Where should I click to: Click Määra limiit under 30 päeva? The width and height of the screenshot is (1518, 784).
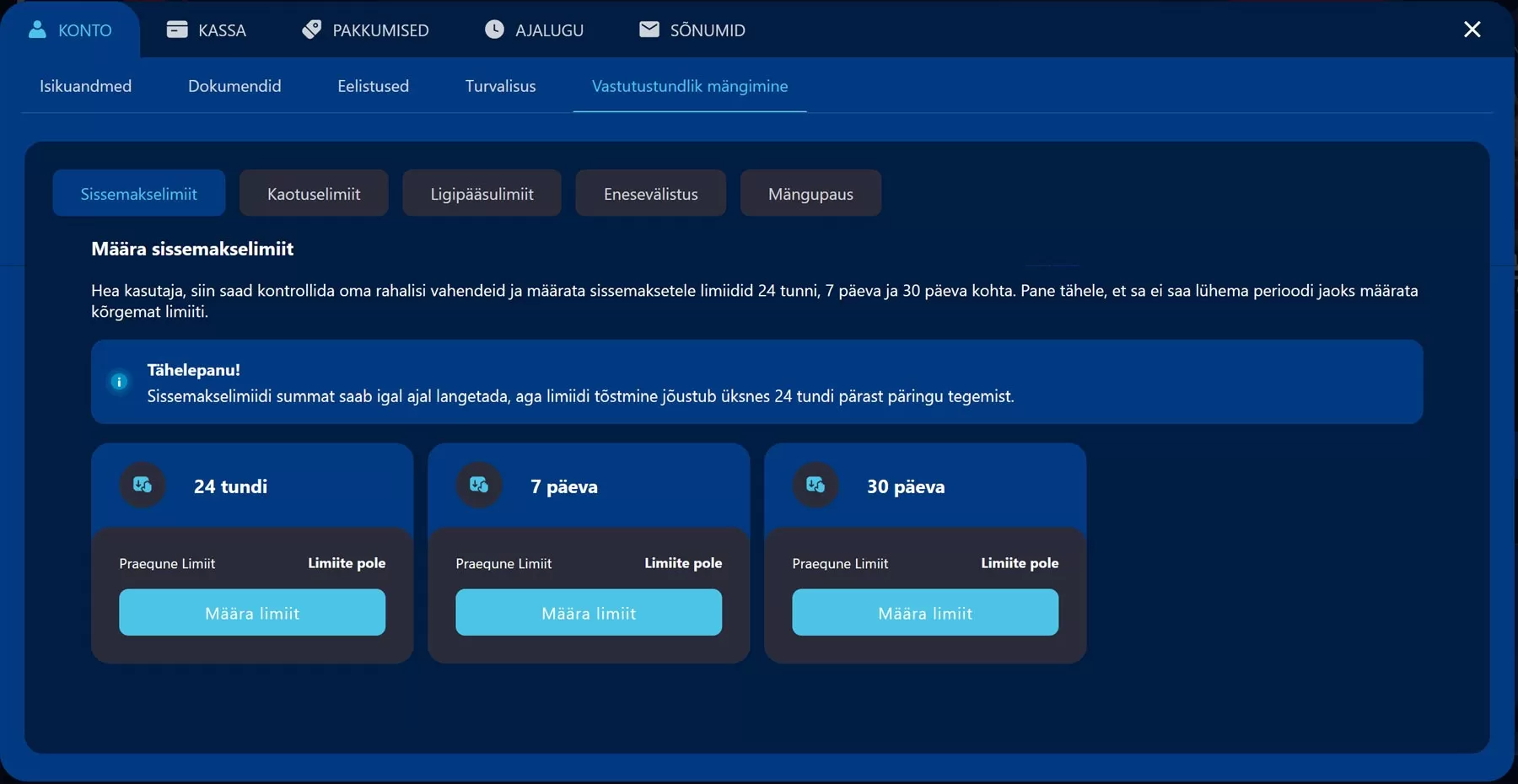925,612
